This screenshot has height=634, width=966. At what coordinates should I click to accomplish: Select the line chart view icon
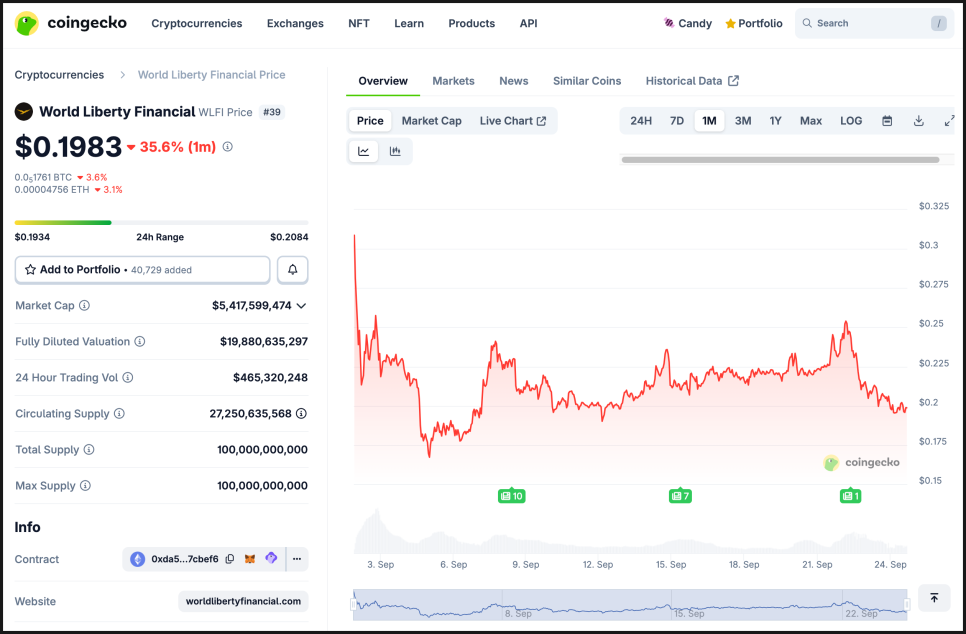(363, 151)
